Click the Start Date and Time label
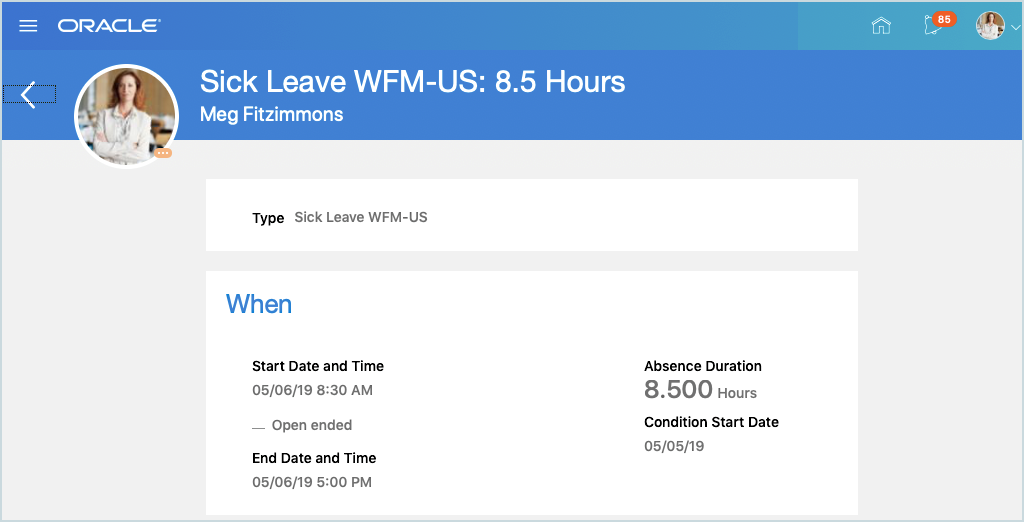Image resolution: width=1024 pixels, height=522 pixels. pos(318,366)
